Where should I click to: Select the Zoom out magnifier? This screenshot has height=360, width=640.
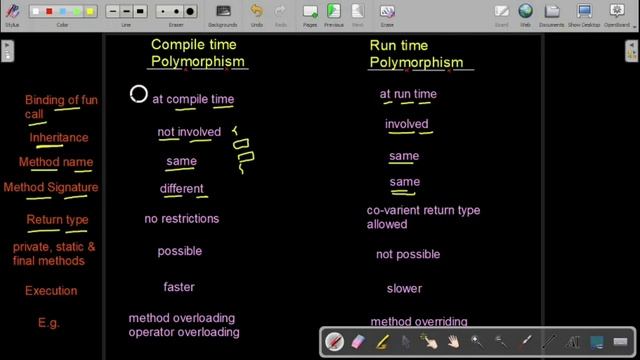click(501, 342)
